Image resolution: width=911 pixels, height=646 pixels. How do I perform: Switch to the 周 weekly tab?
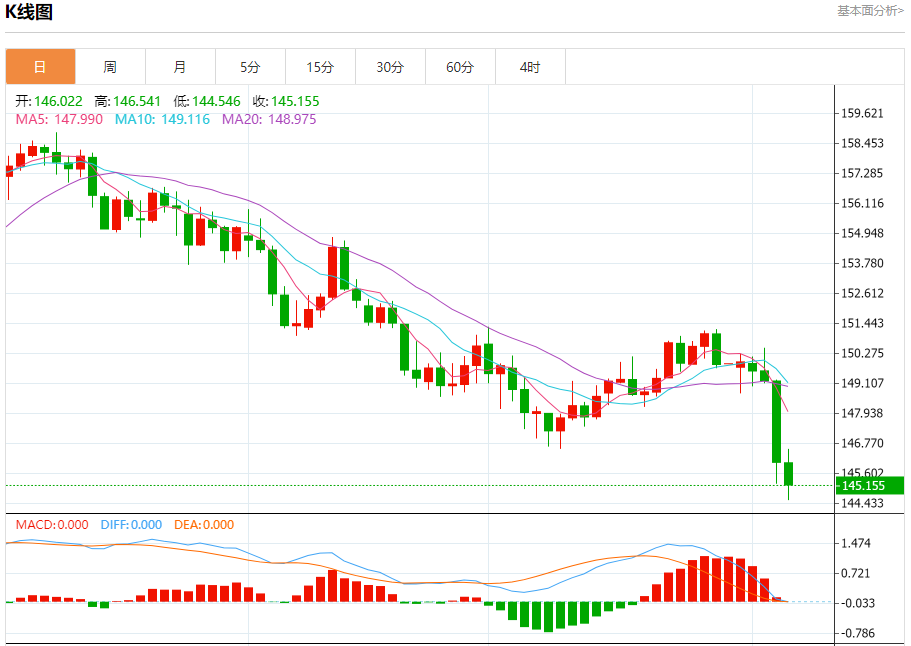(110, 67)
